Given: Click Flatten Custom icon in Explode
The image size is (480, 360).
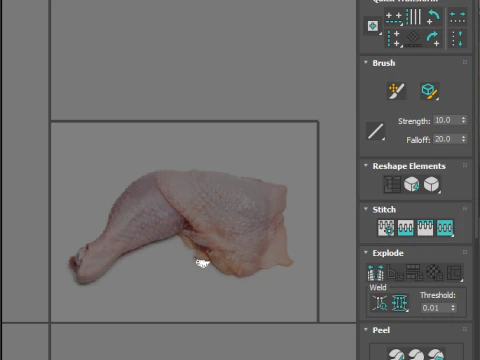Looking at the screenshot, I should 454,273.
